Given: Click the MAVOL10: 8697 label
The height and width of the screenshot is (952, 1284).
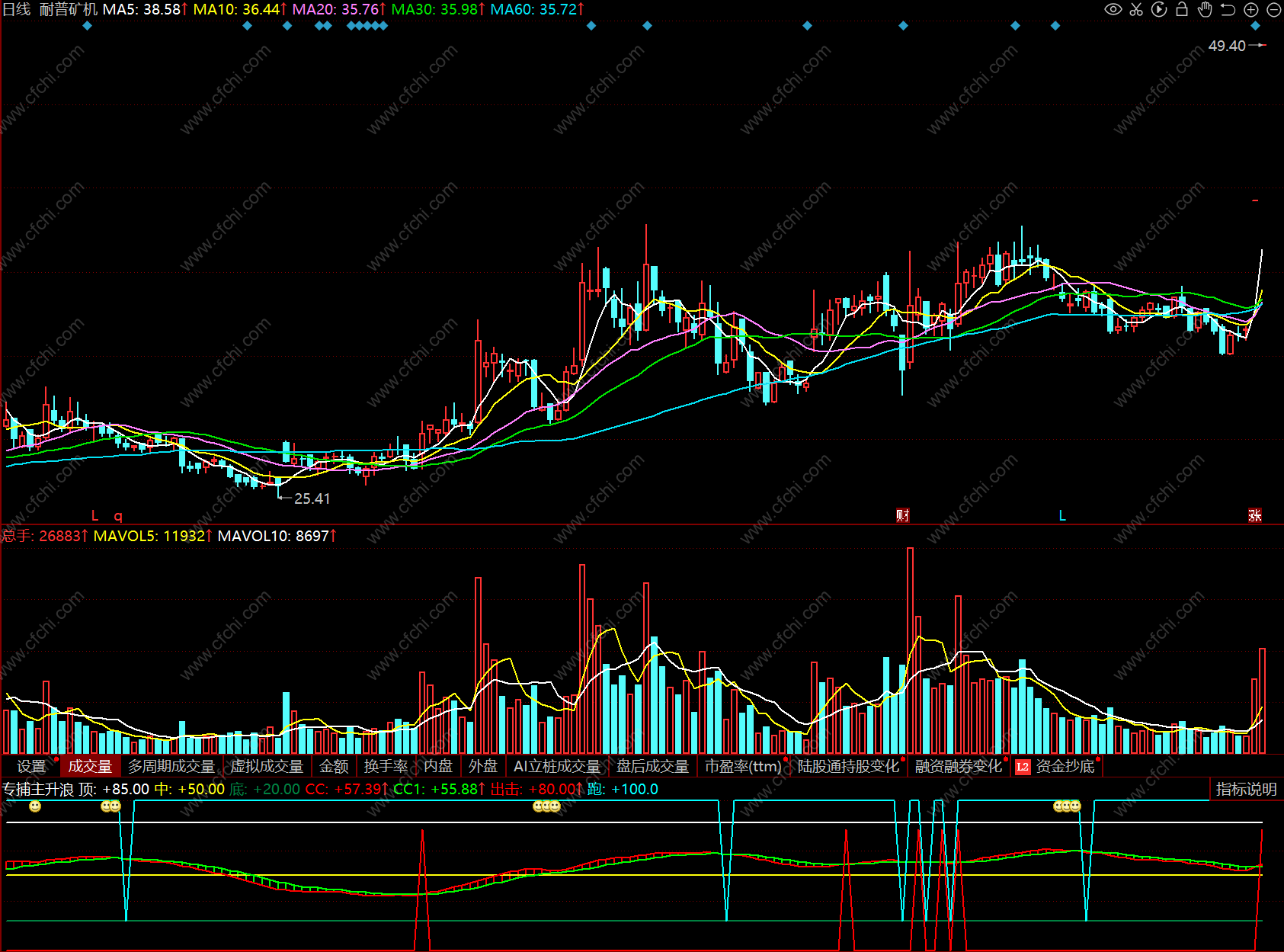Looking at the screenshot, I should (277, 536).
